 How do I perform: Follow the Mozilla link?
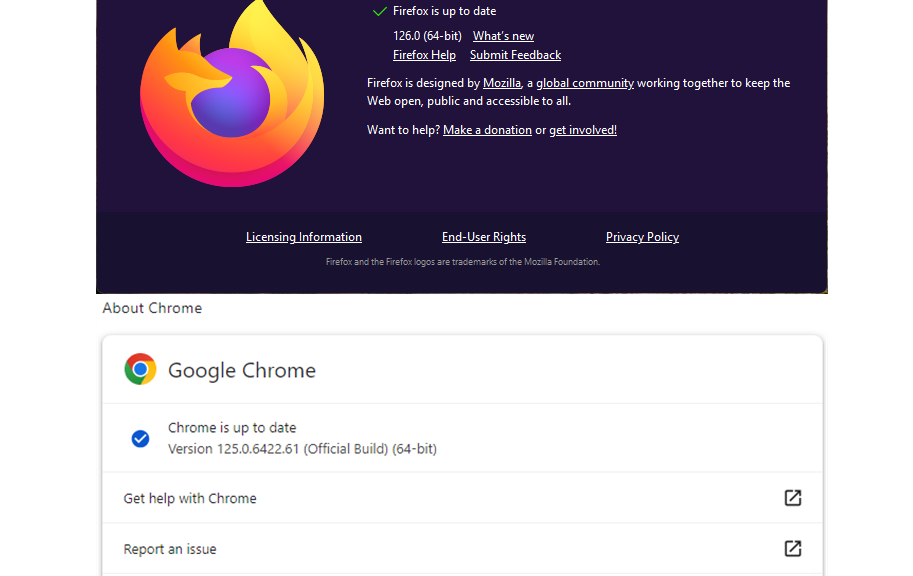502,83
